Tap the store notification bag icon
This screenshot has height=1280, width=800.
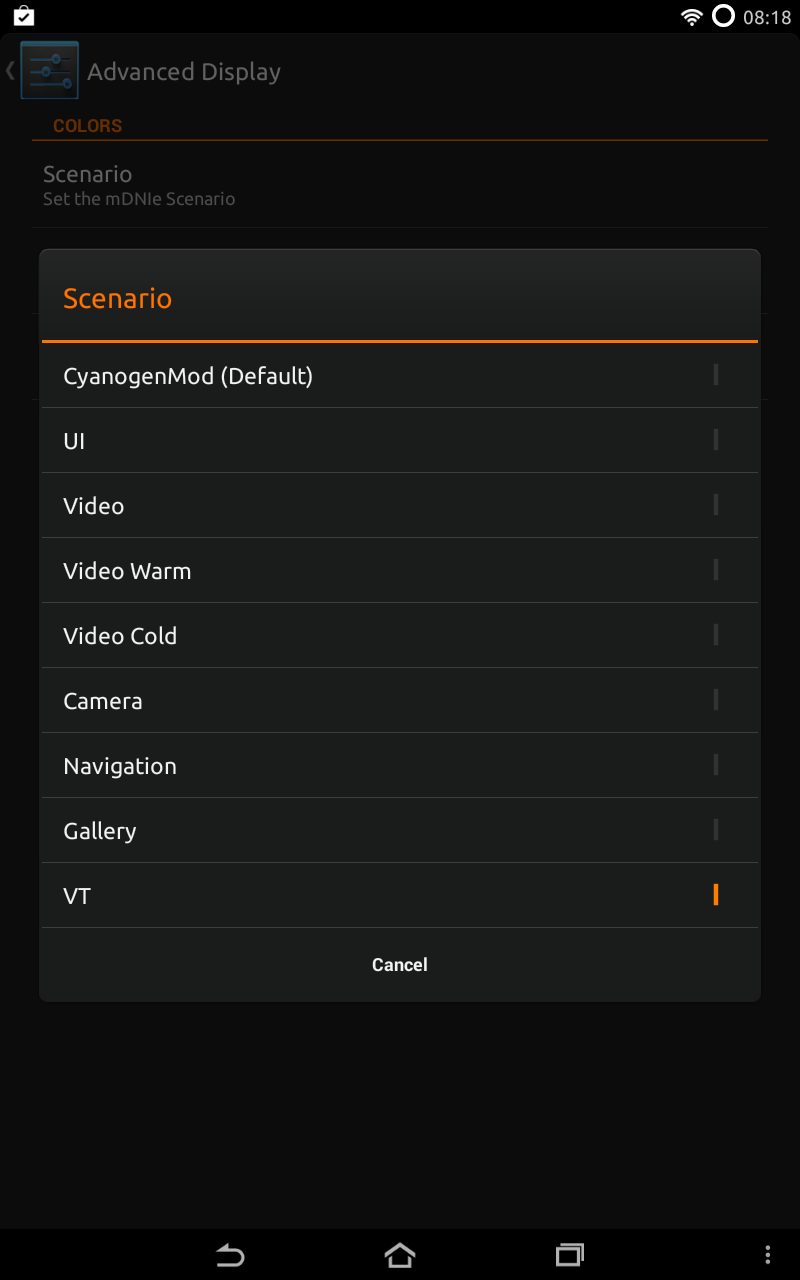coord(24,16)
